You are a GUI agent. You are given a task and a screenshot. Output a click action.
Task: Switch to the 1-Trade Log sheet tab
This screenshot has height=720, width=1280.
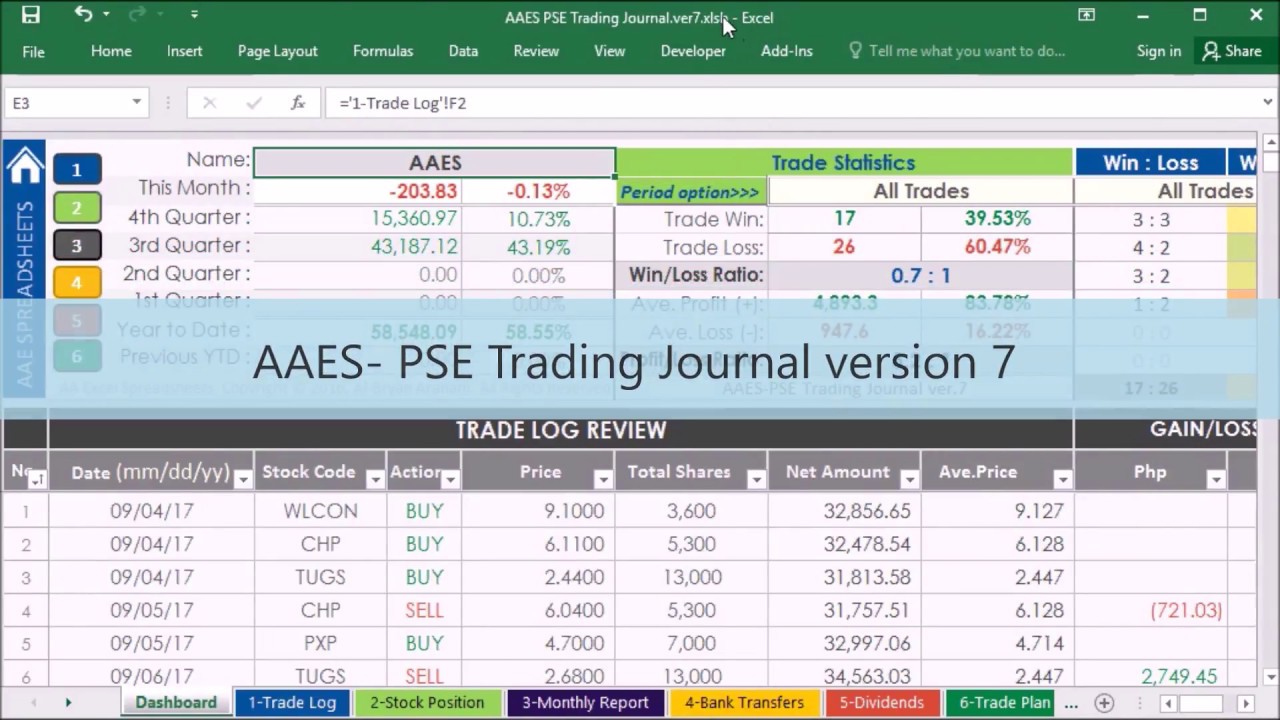[292, 703]
